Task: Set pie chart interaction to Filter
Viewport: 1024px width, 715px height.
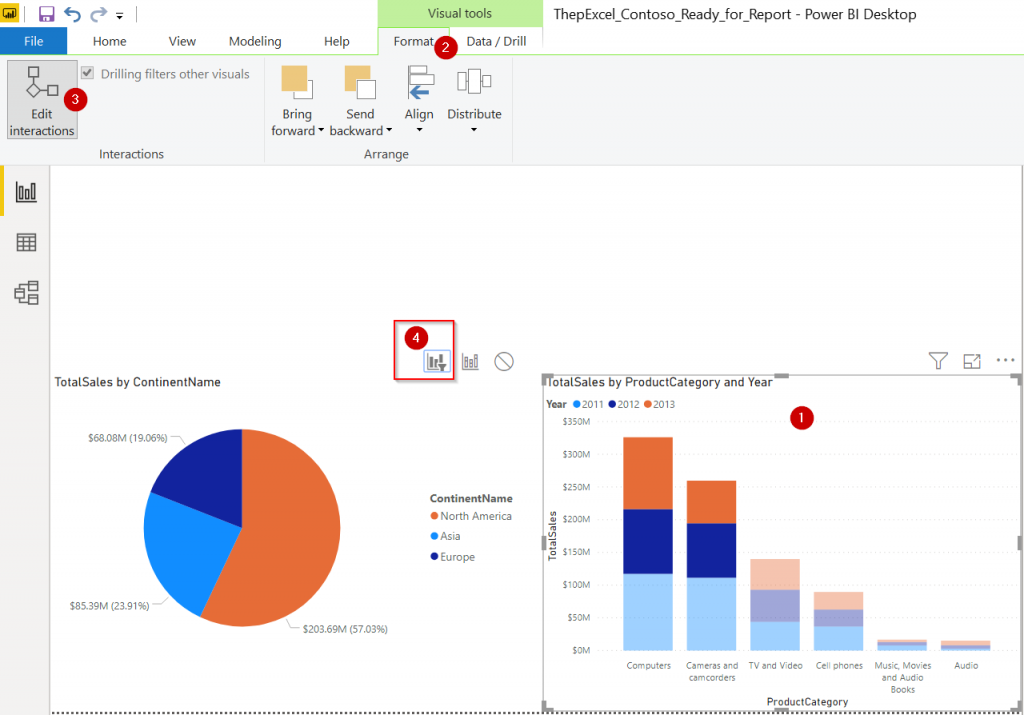Action: [437, 361]
